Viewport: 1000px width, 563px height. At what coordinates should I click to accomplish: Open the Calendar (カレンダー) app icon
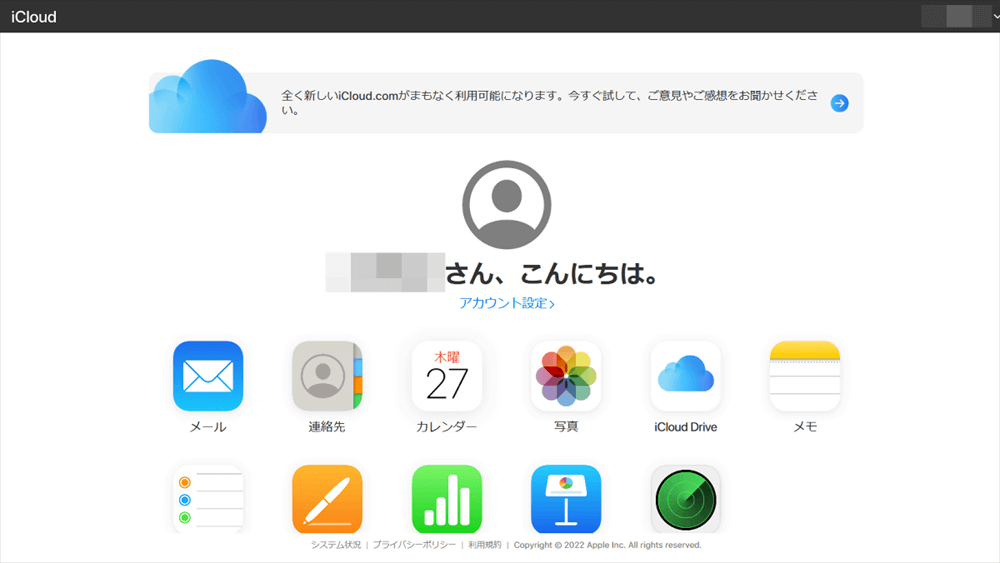[446, 376]
